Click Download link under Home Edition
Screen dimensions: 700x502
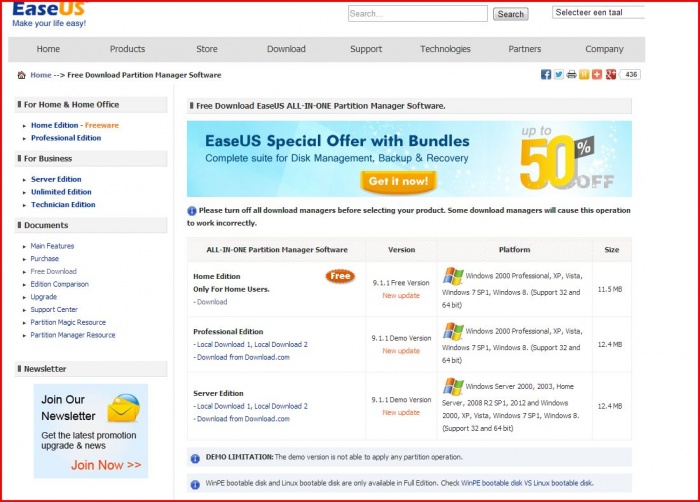click(212, 302)
